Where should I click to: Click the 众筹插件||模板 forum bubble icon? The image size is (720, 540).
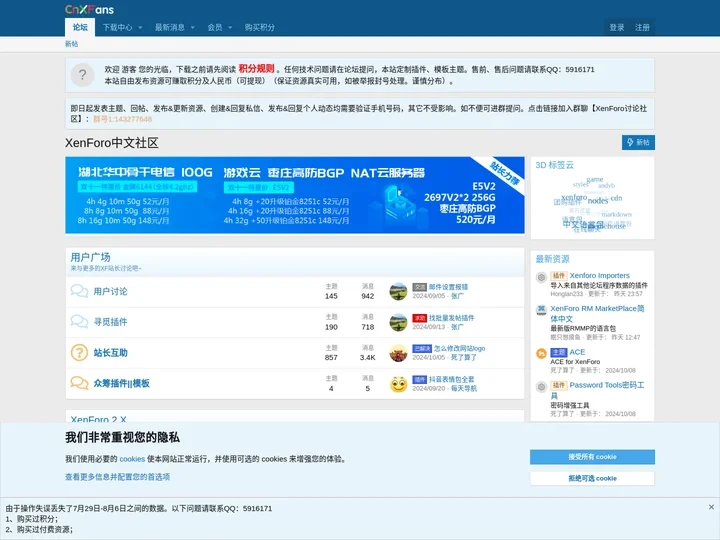(x=79, y=383)
